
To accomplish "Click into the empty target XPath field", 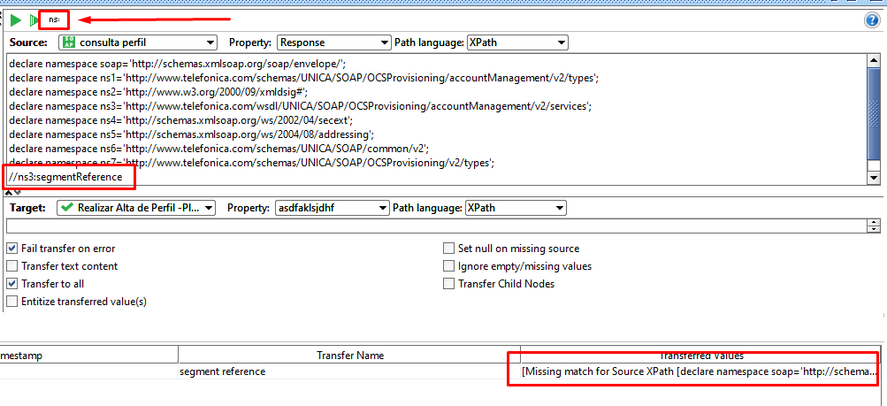I will (437, 226).
